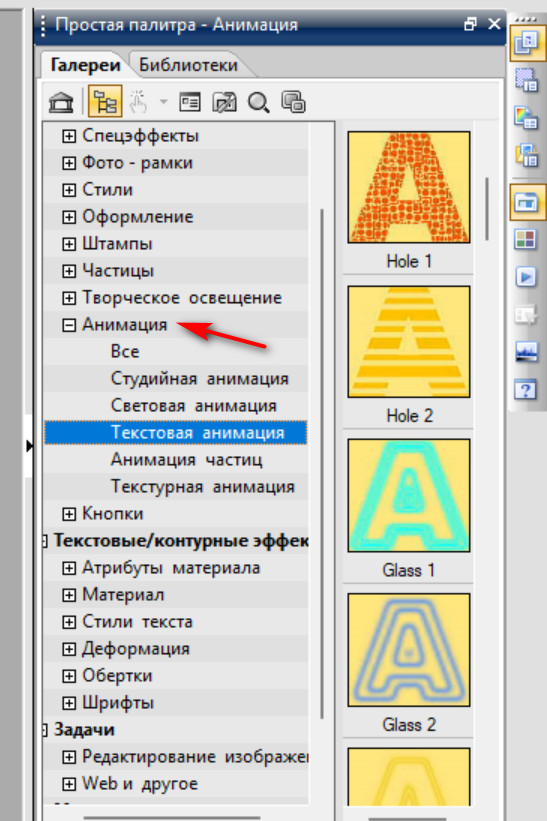This screenshot has height=821, width=547.
Task: Click the highlighted overlapping windows icon in the sidebar
Action: [x=527, y=44]
